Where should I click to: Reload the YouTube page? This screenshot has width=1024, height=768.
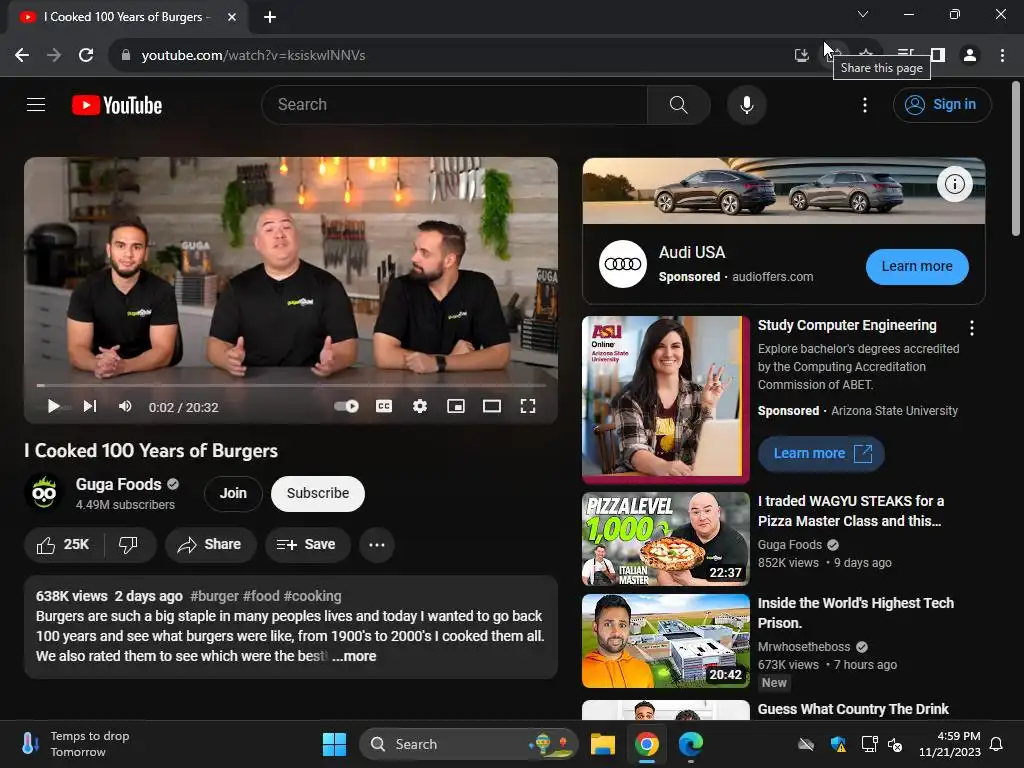[86, 56]
